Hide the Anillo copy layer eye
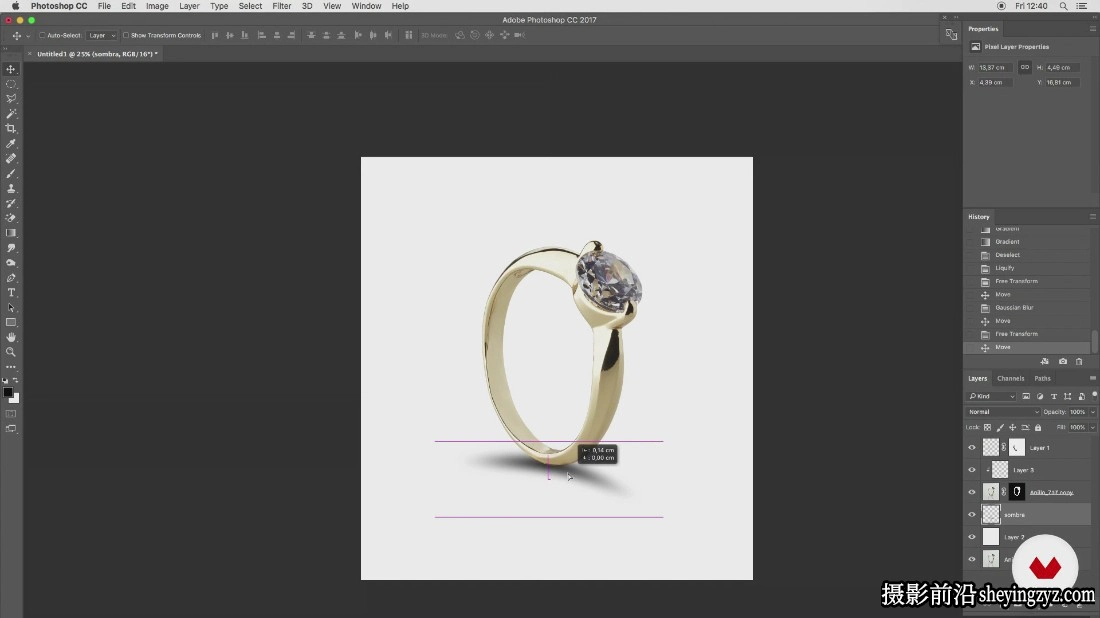The width and height of the screenshot is (1100, 618). pyautogui.click(x=972, y=492)
